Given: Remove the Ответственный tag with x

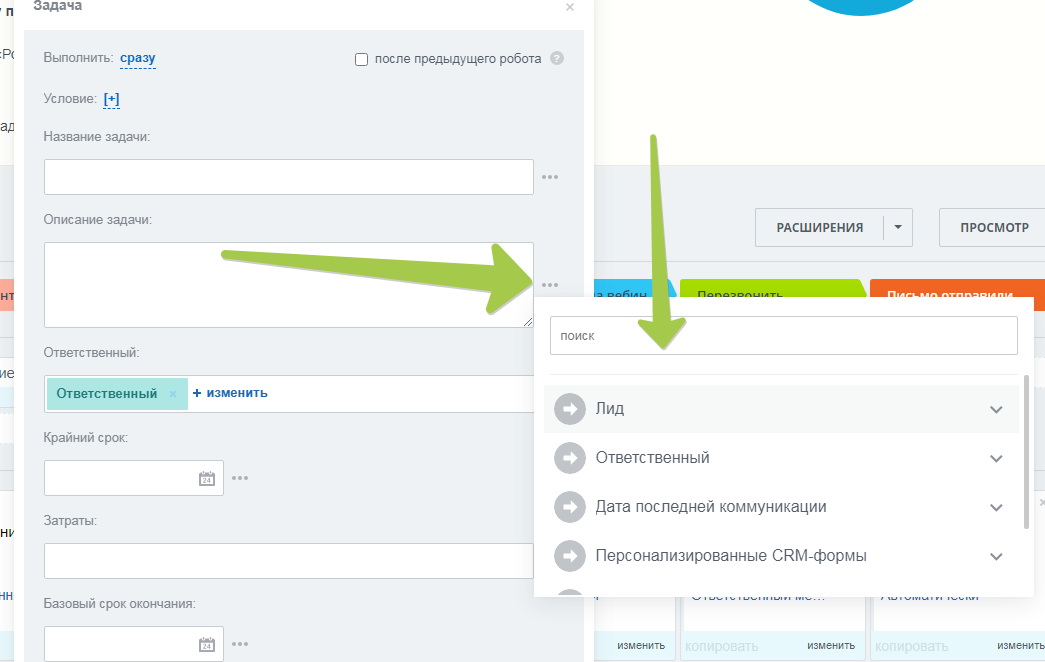Looking at the screenshot, I should click(x=173, y=394).
